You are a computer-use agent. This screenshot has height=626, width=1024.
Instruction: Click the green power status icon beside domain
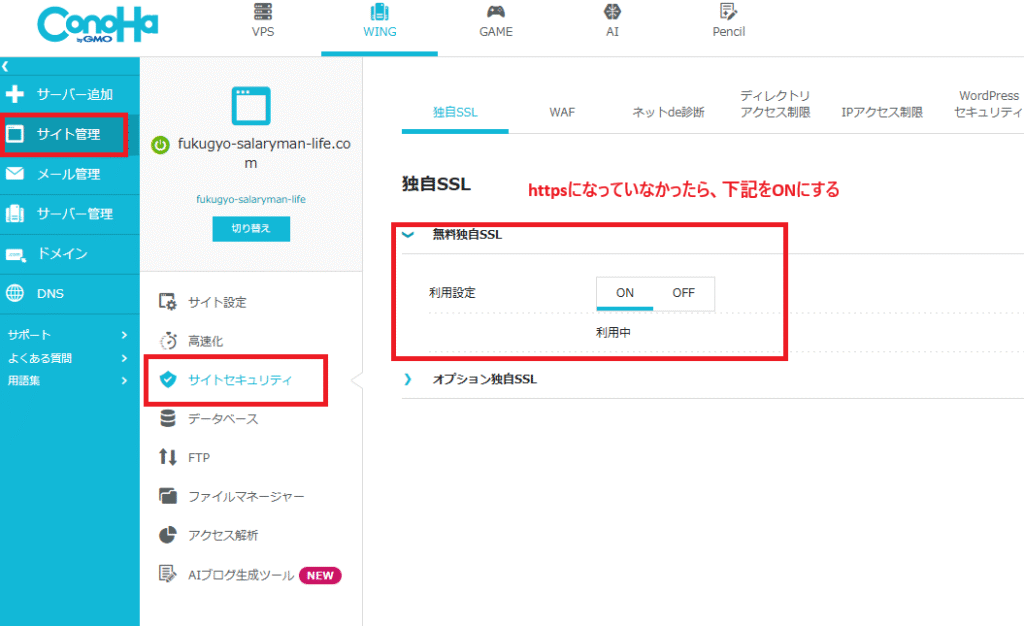click(160, 145)
